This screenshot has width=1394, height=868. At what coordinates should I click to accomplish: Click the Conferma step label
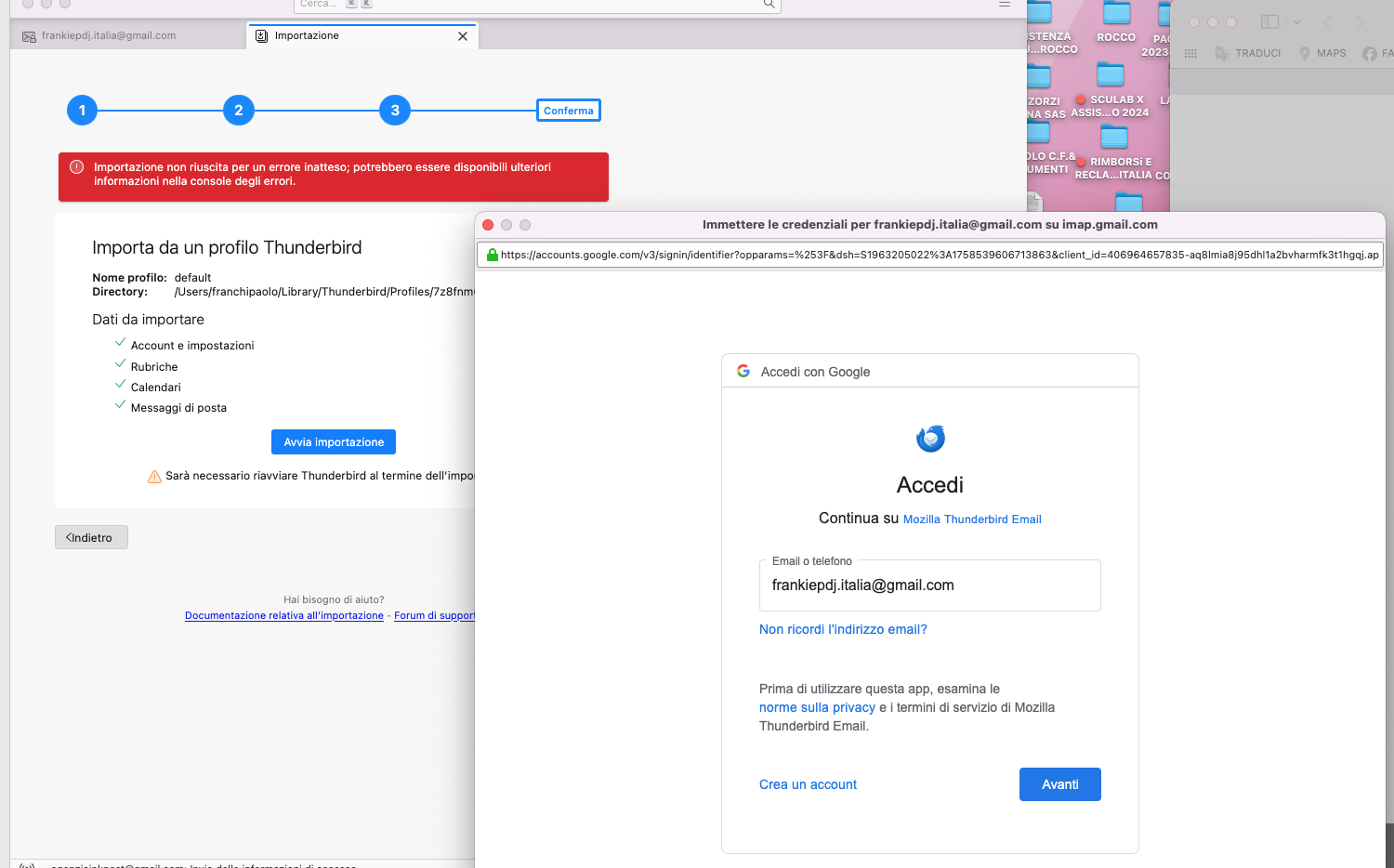tap(569, 111)
